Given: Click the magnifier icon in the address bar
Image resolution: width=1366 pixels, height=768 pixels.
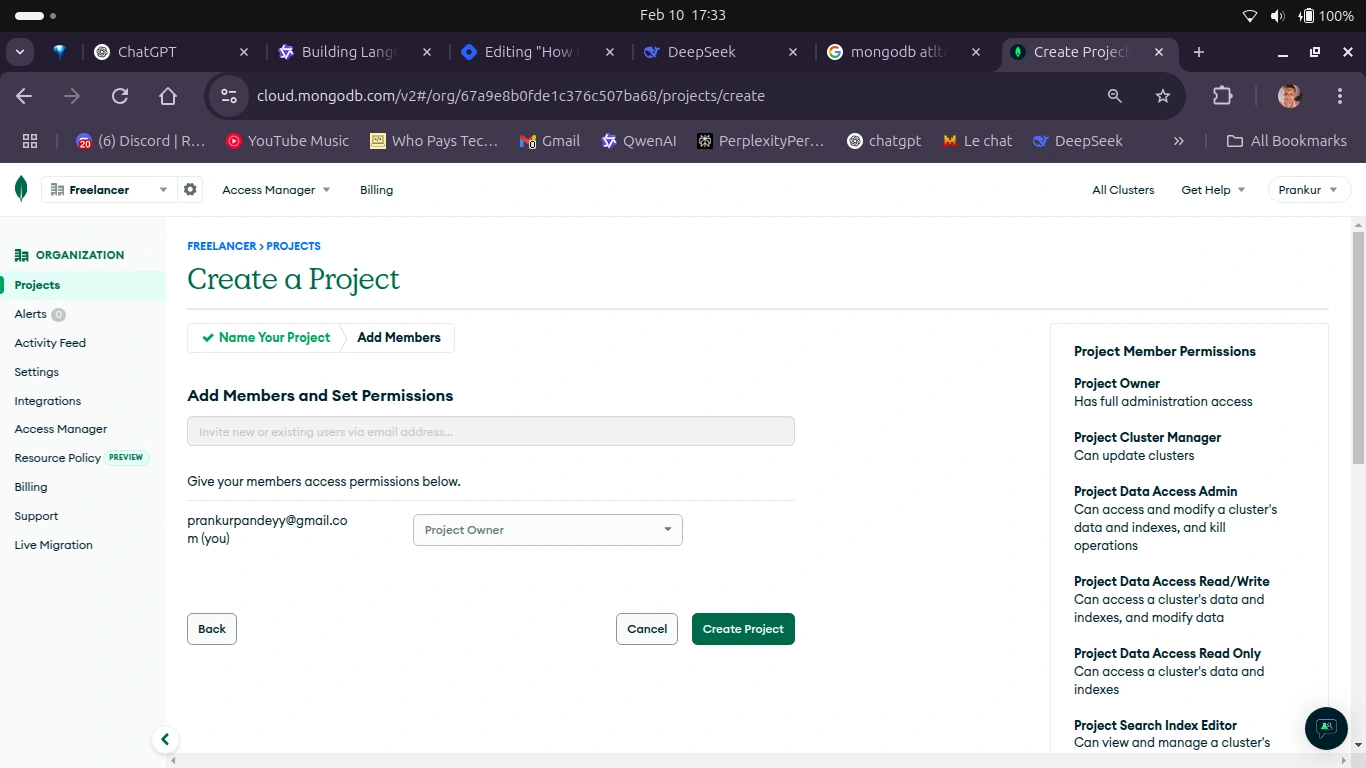Looking at the screenshot, I should (x=1114, y=96).
